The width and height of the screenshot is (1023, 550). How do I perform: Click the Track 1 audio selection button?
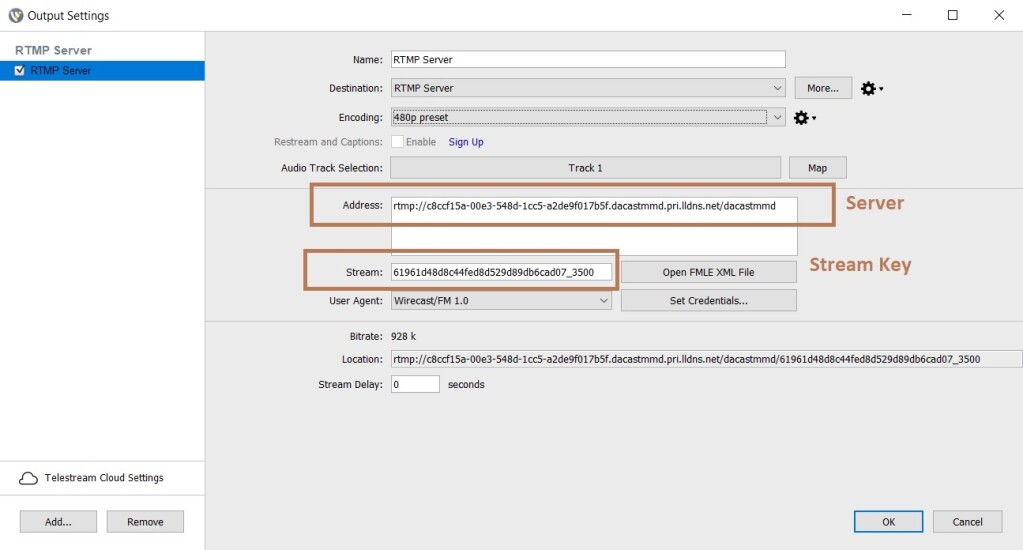[585, 168]
